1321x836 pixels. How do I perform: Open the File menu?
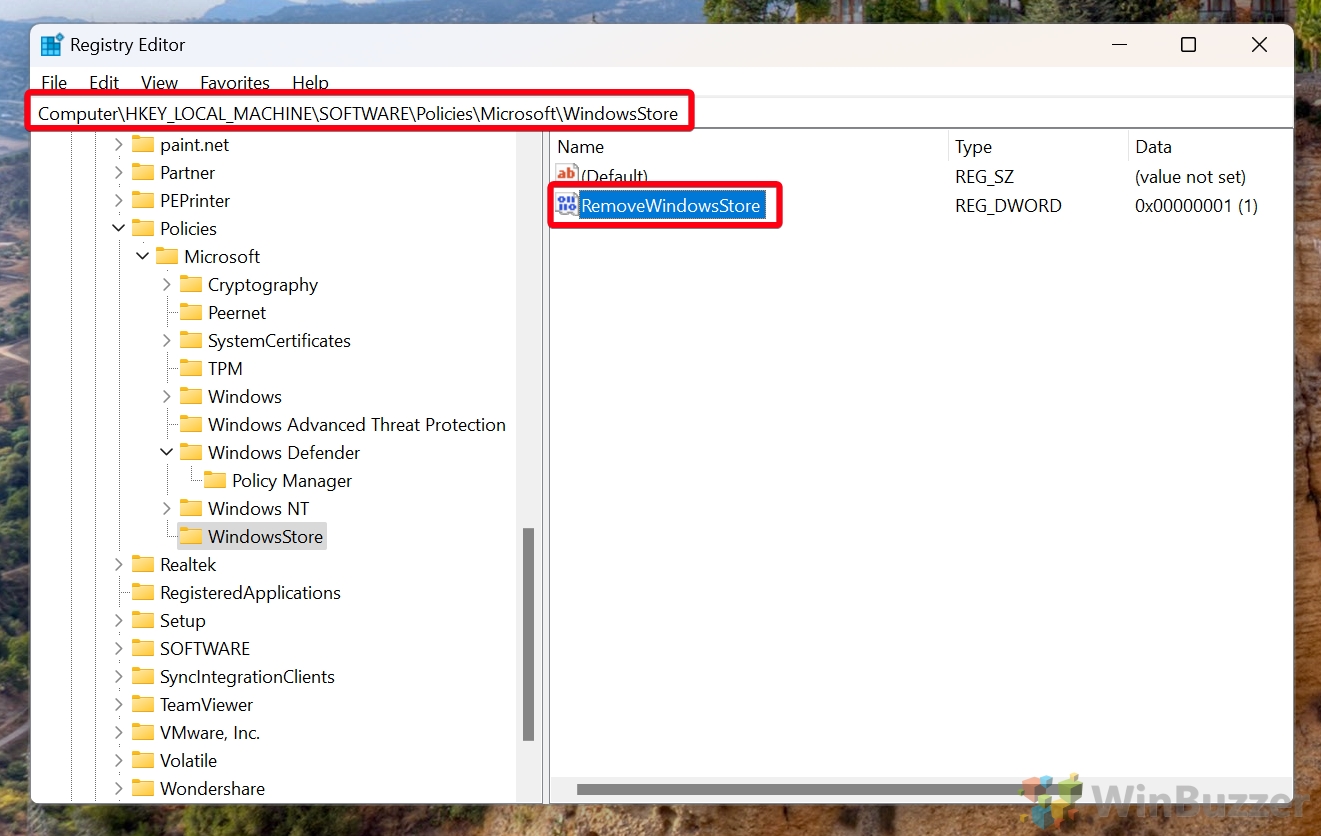tap(54, 83)
